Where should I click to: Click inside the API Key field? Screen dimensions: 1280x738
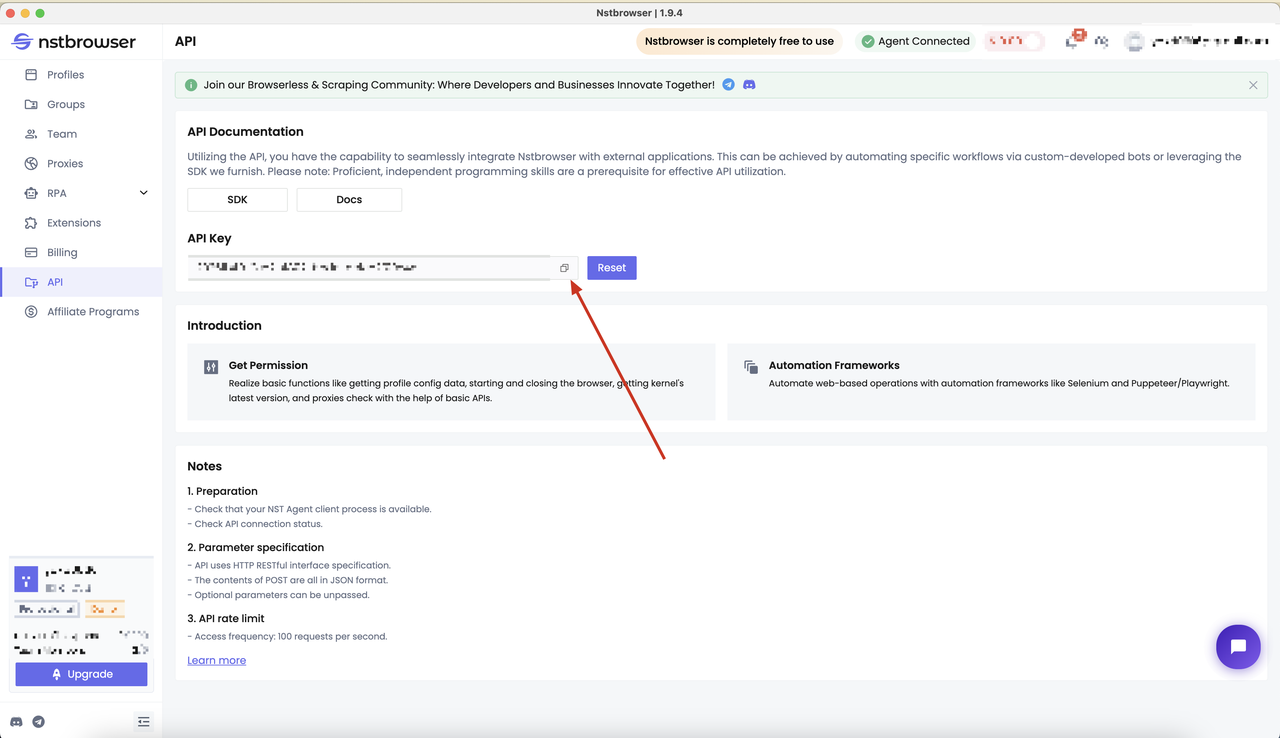(382, 268)
